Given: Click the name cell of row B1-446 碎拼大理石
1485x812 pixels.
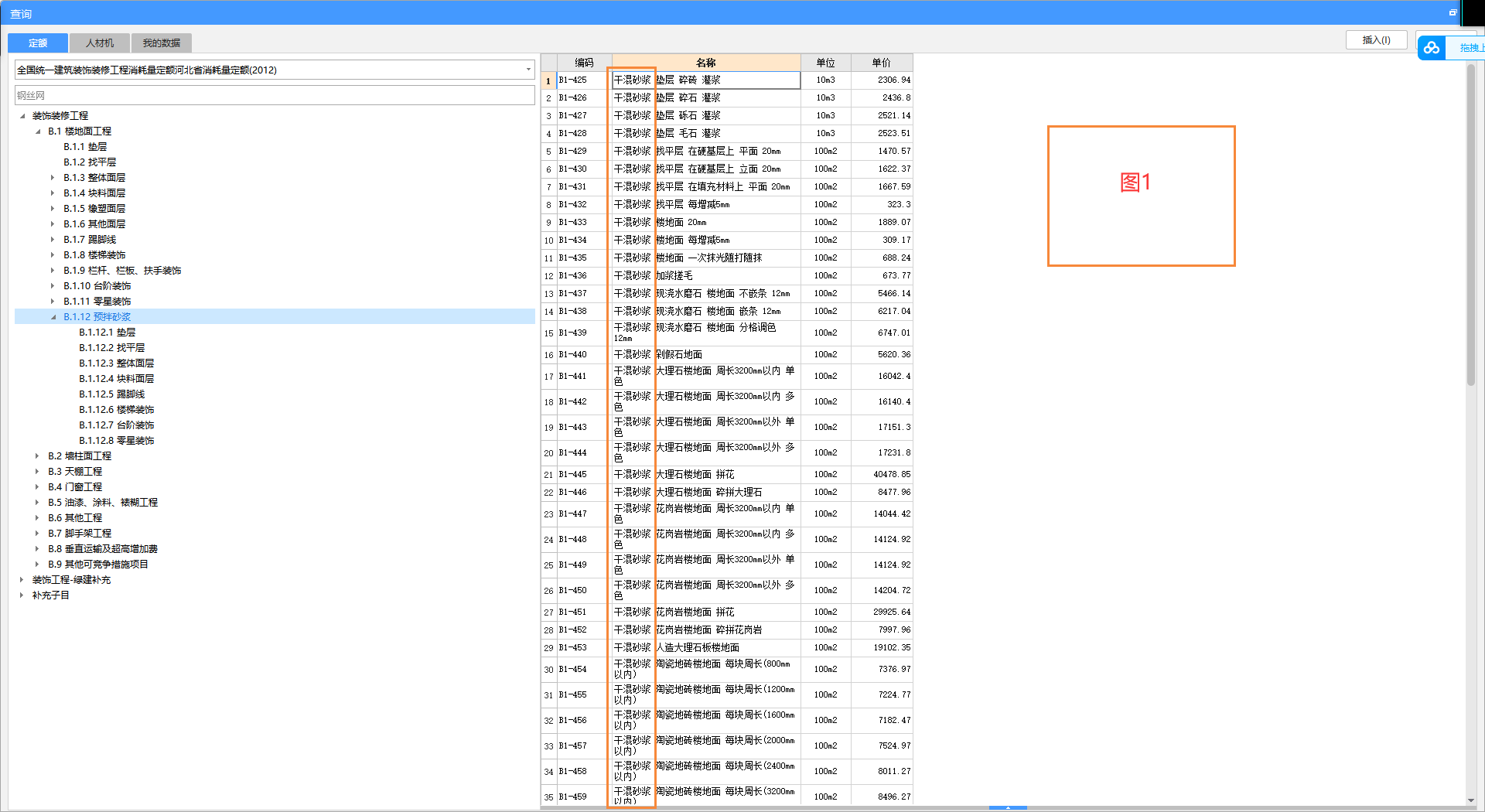Looking at the screenshot, I should (x=706, y=493).
